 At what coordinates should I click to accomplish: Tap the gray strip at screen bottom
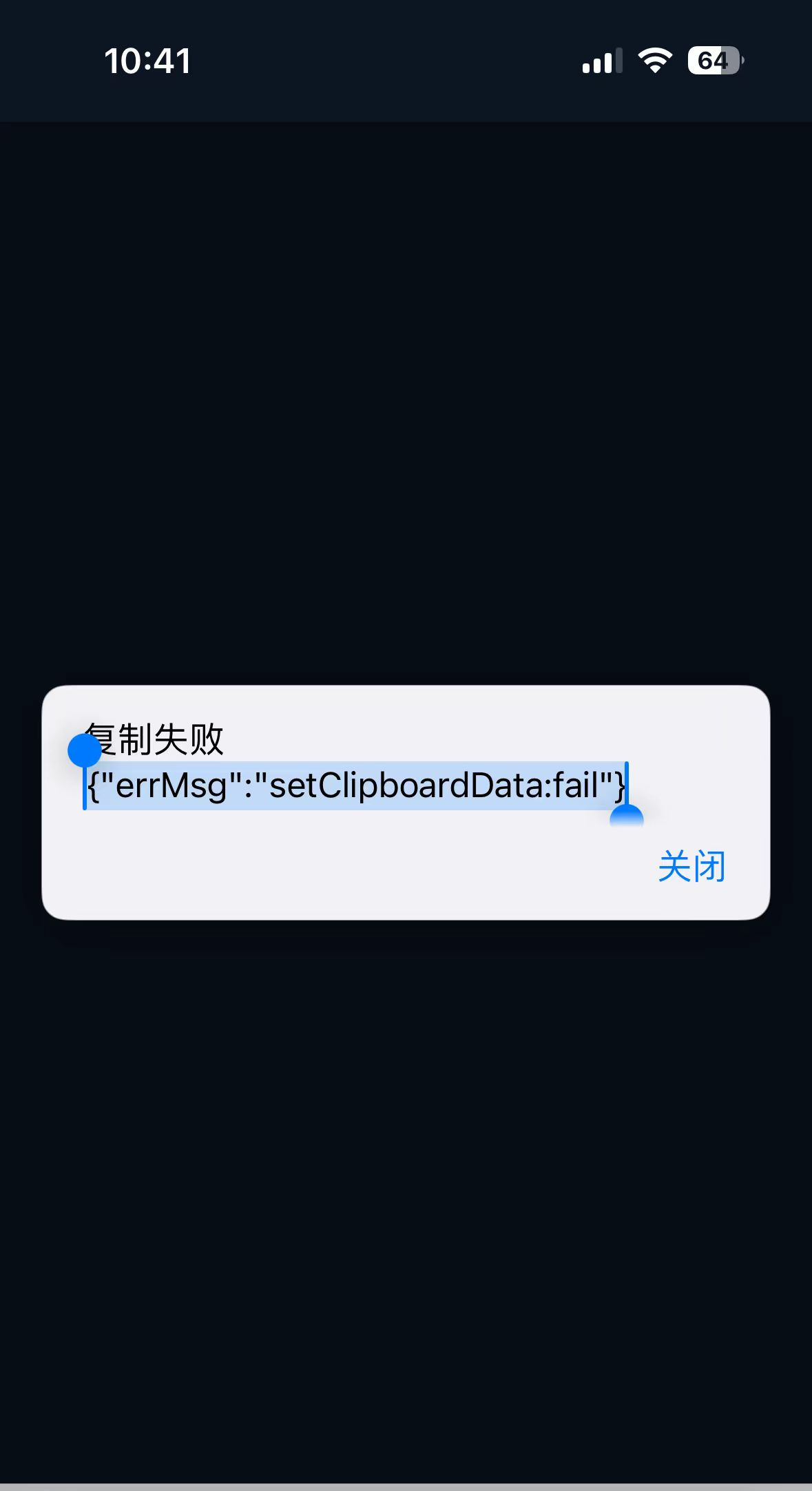tap(406, 1487)
